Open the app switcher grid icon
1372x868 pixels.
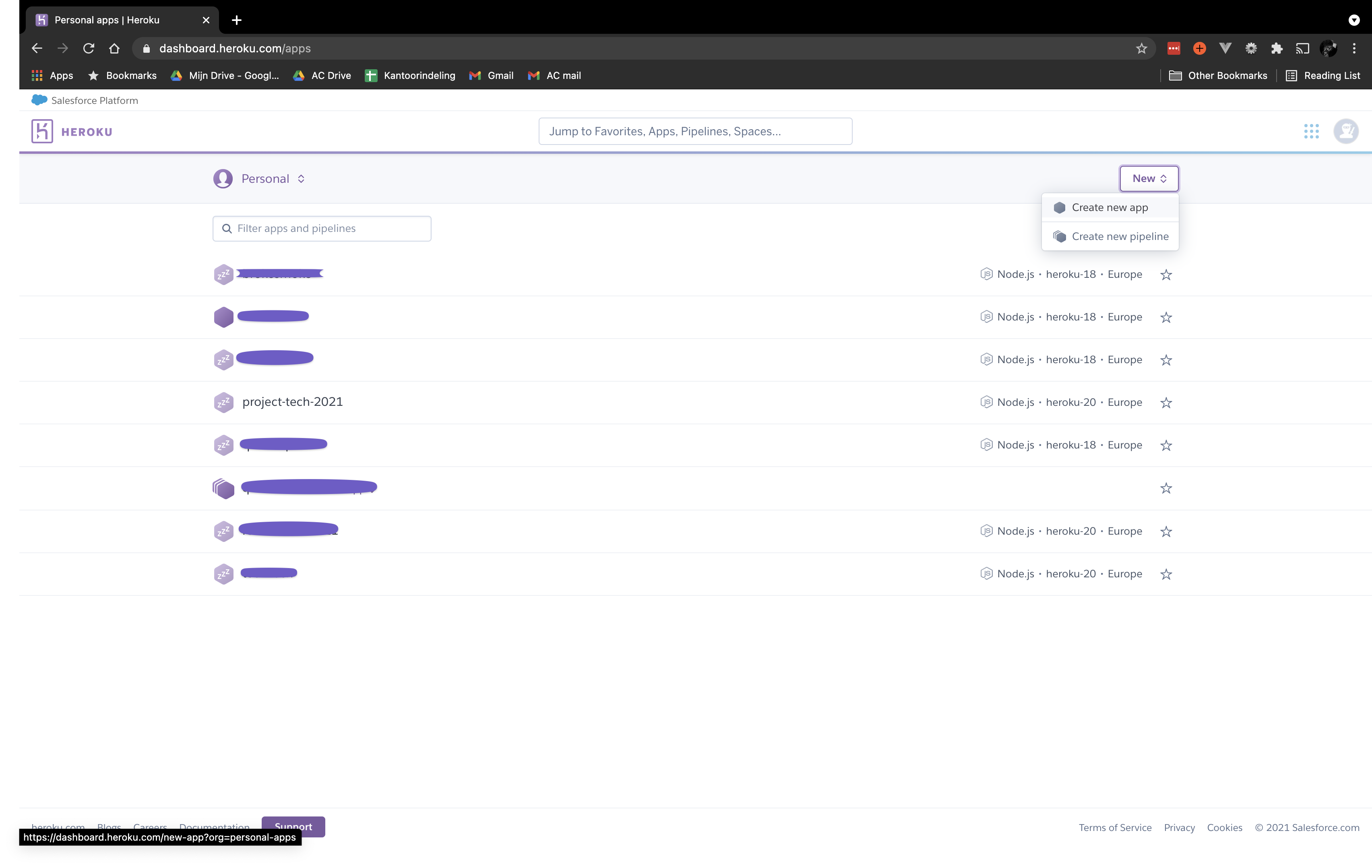click(x=1312, y=131)
